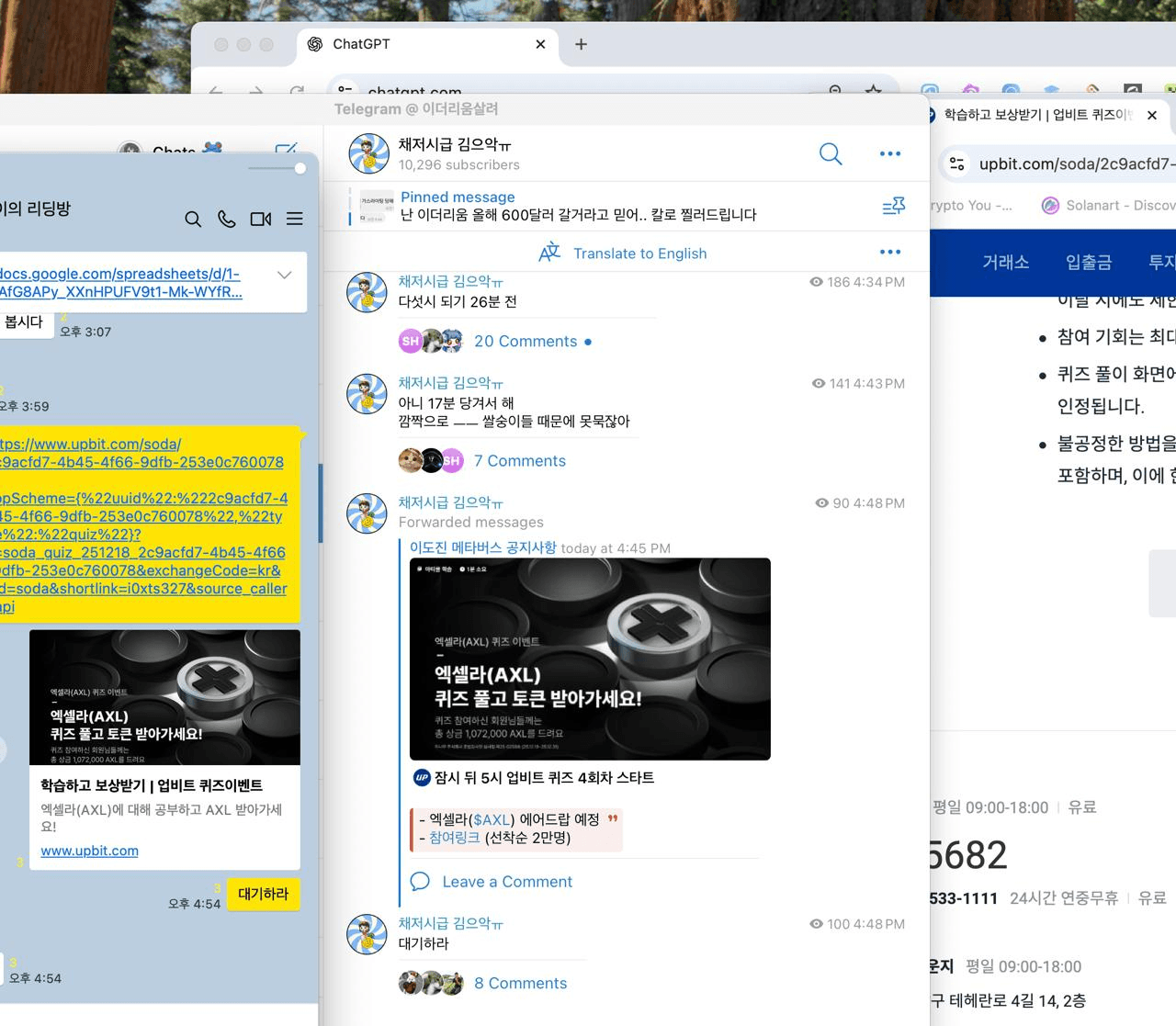Click Translate to English
This screenshot has width=1176, height=1026.
coord(639,254)
